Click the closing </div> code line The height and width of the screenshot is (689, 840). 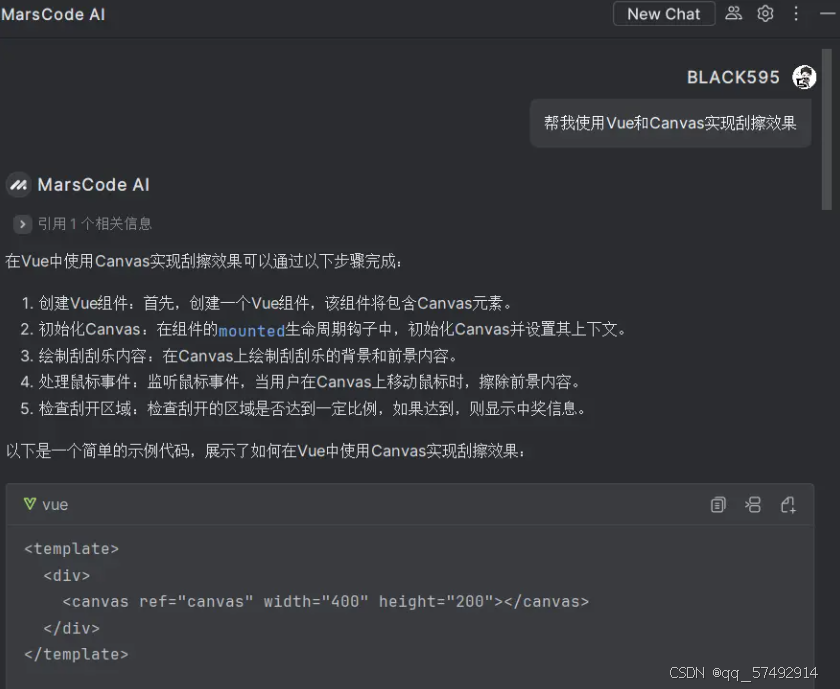coord(71,628)
